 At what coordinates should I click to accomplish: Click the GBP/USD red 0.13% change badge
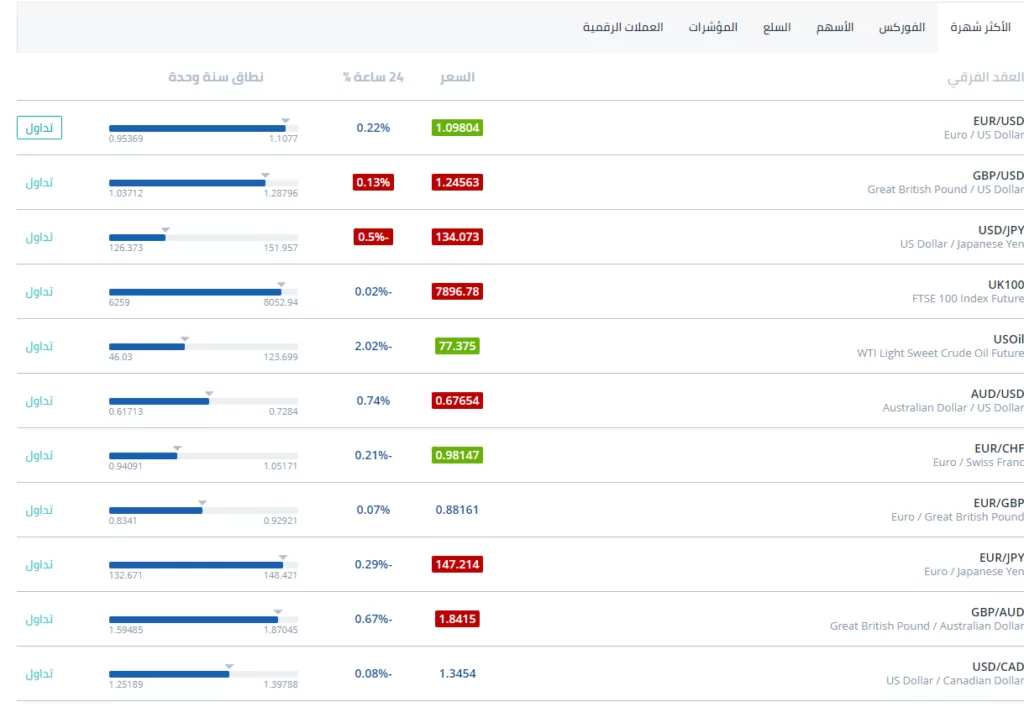click(x=373, y=182)
